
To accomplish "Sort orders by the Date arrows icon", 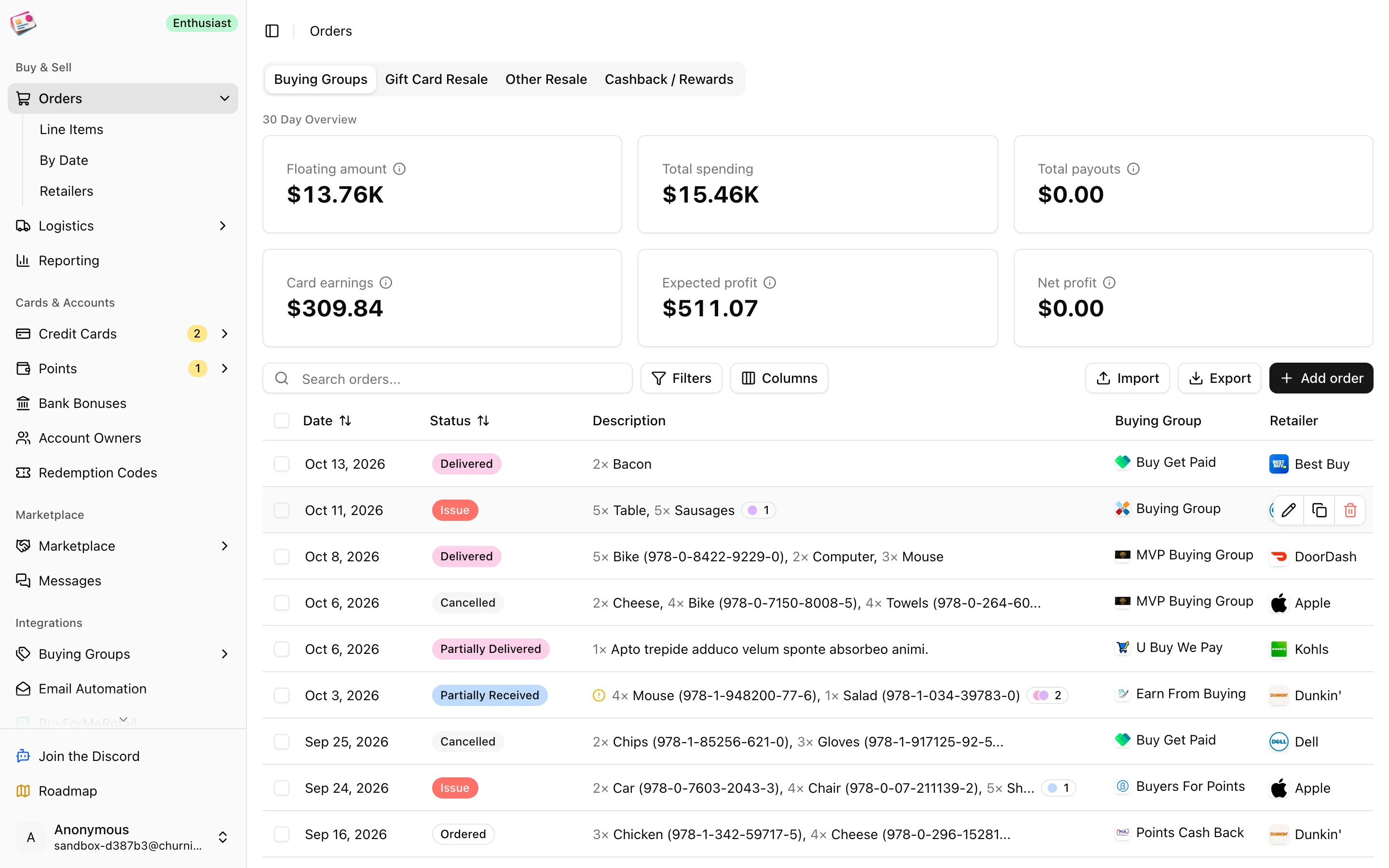I will [345, 421].
